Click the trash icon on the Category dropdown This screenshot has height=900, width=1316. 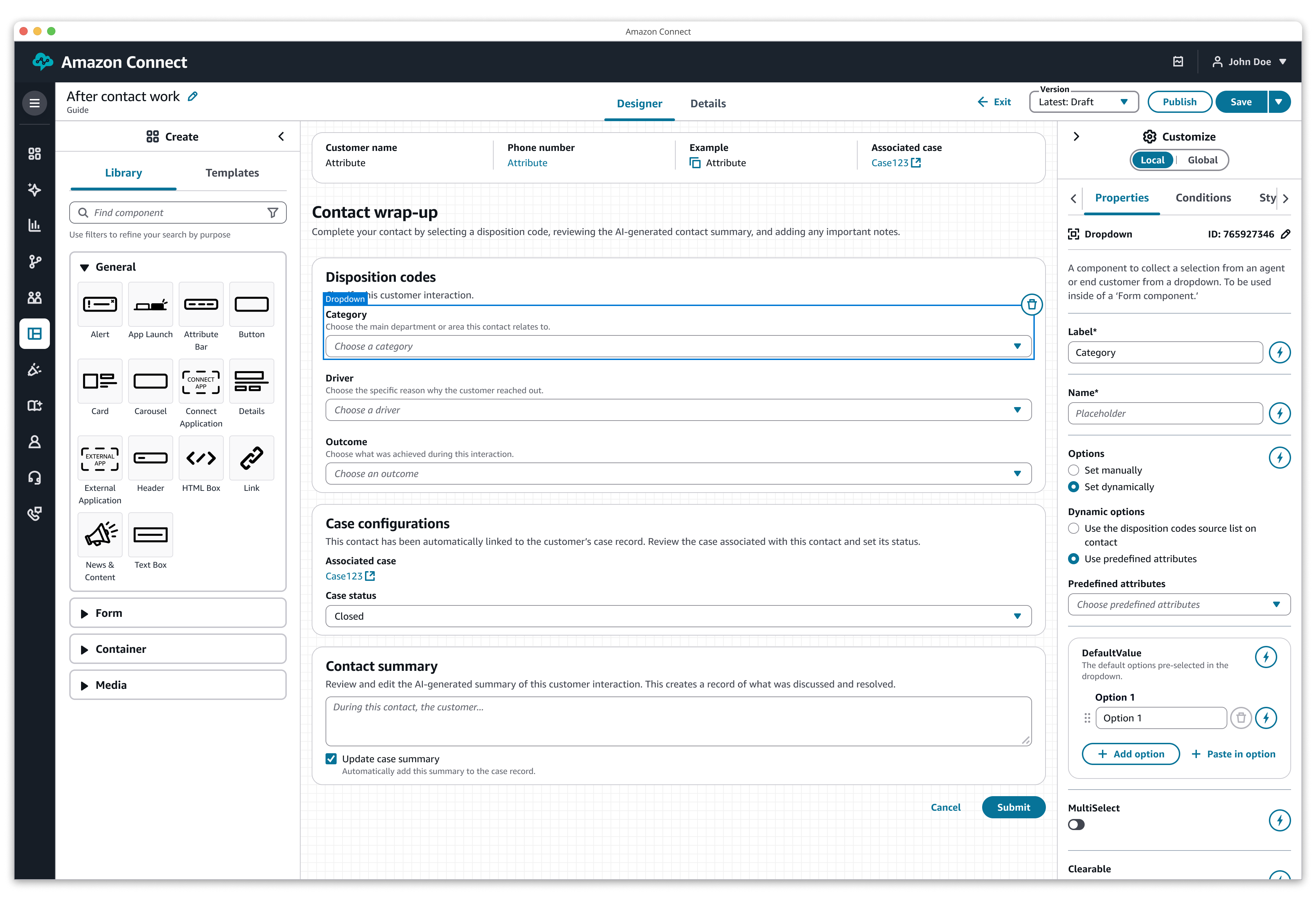coord(1032,305)
